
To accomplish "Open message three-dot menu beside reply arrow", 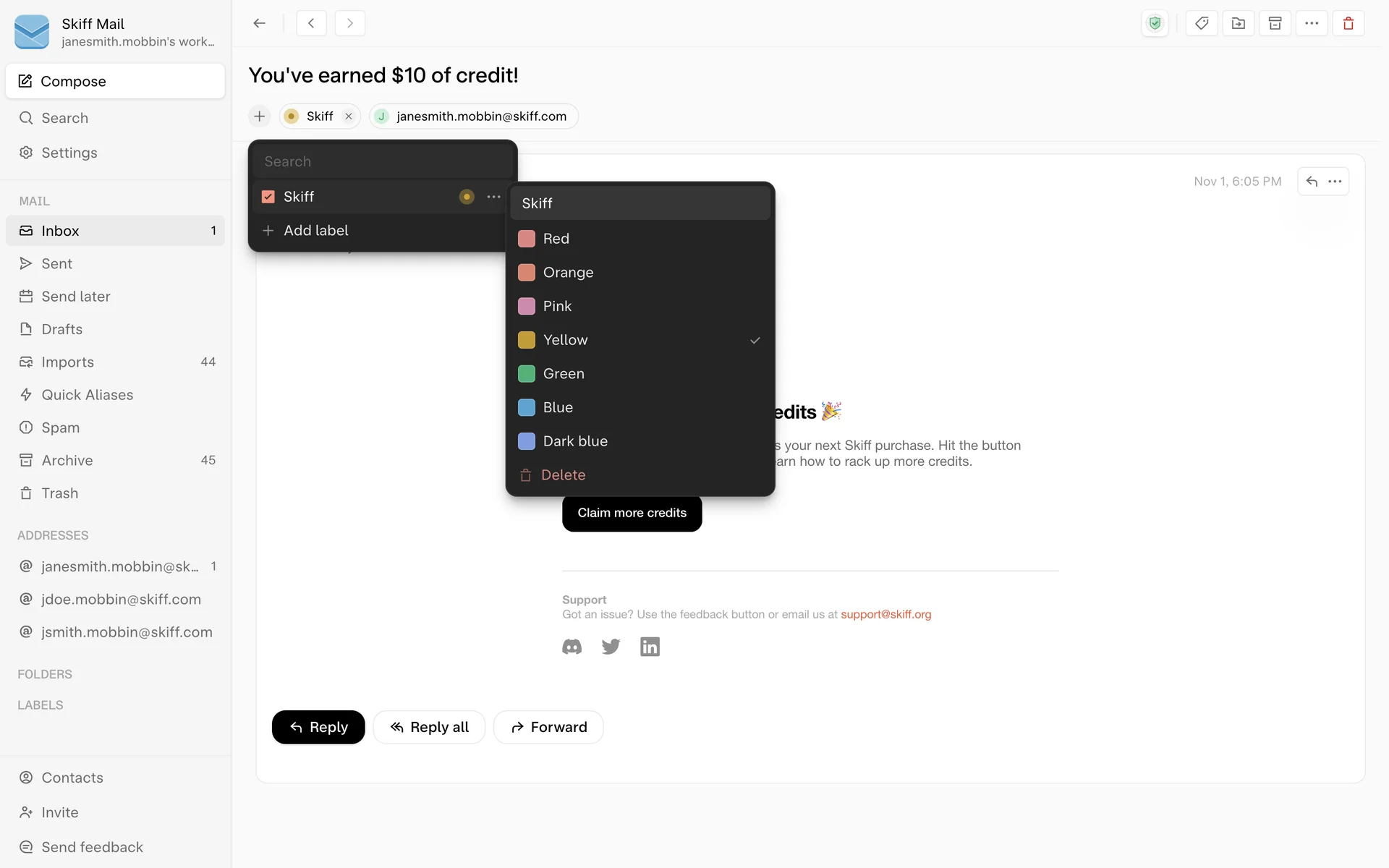I will (1335, 182).
